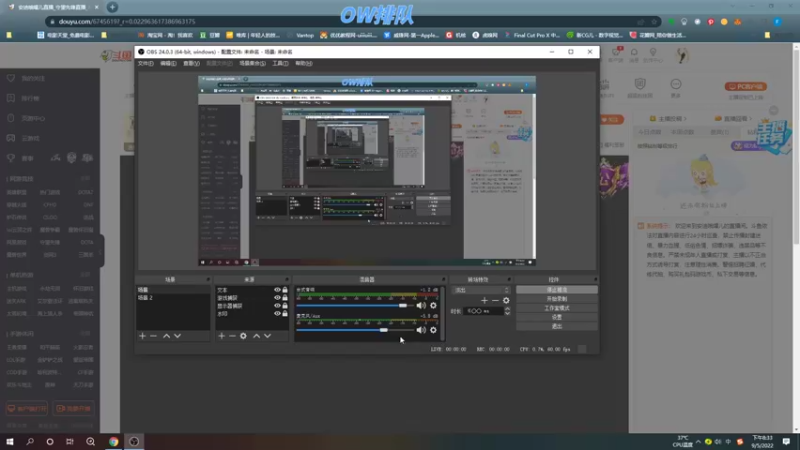800x450 pixels.
Task: Remove the selected source with the minus icon
Action: click(x=232, y=336)
